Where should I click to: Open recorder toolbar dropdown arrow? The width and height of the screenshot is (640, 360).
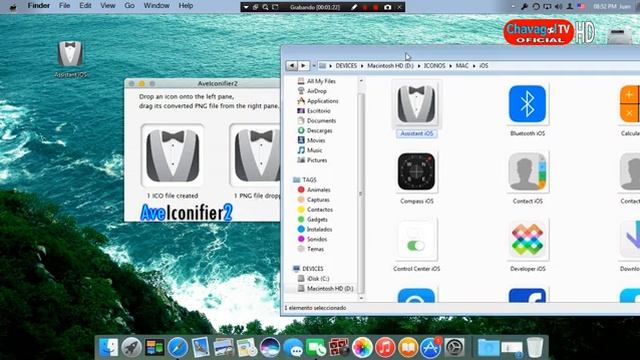pos(246,7)
